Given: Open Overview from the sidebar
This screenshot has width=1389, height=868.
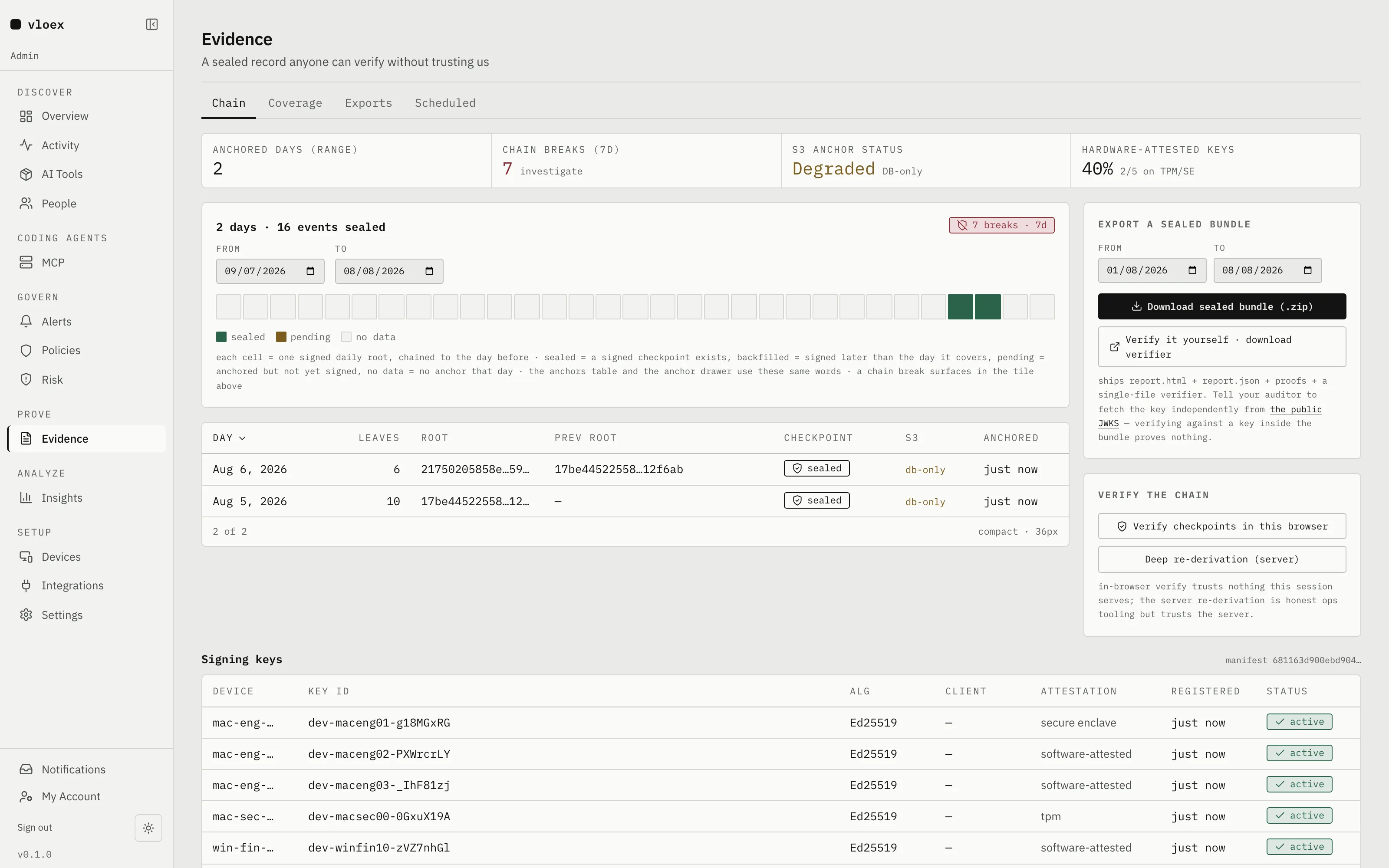Looking at the screenshot, I should point(87,116).
